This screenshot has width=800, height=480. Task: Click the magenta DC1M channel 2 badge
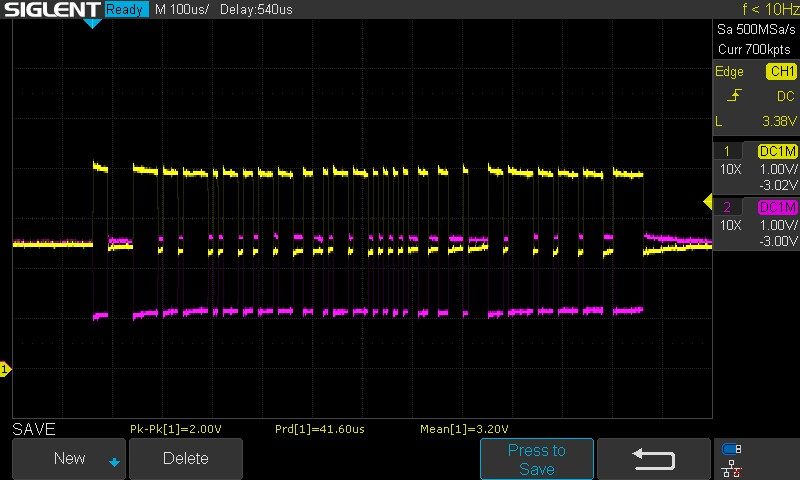pyautogui.click(x=778, y=207)
